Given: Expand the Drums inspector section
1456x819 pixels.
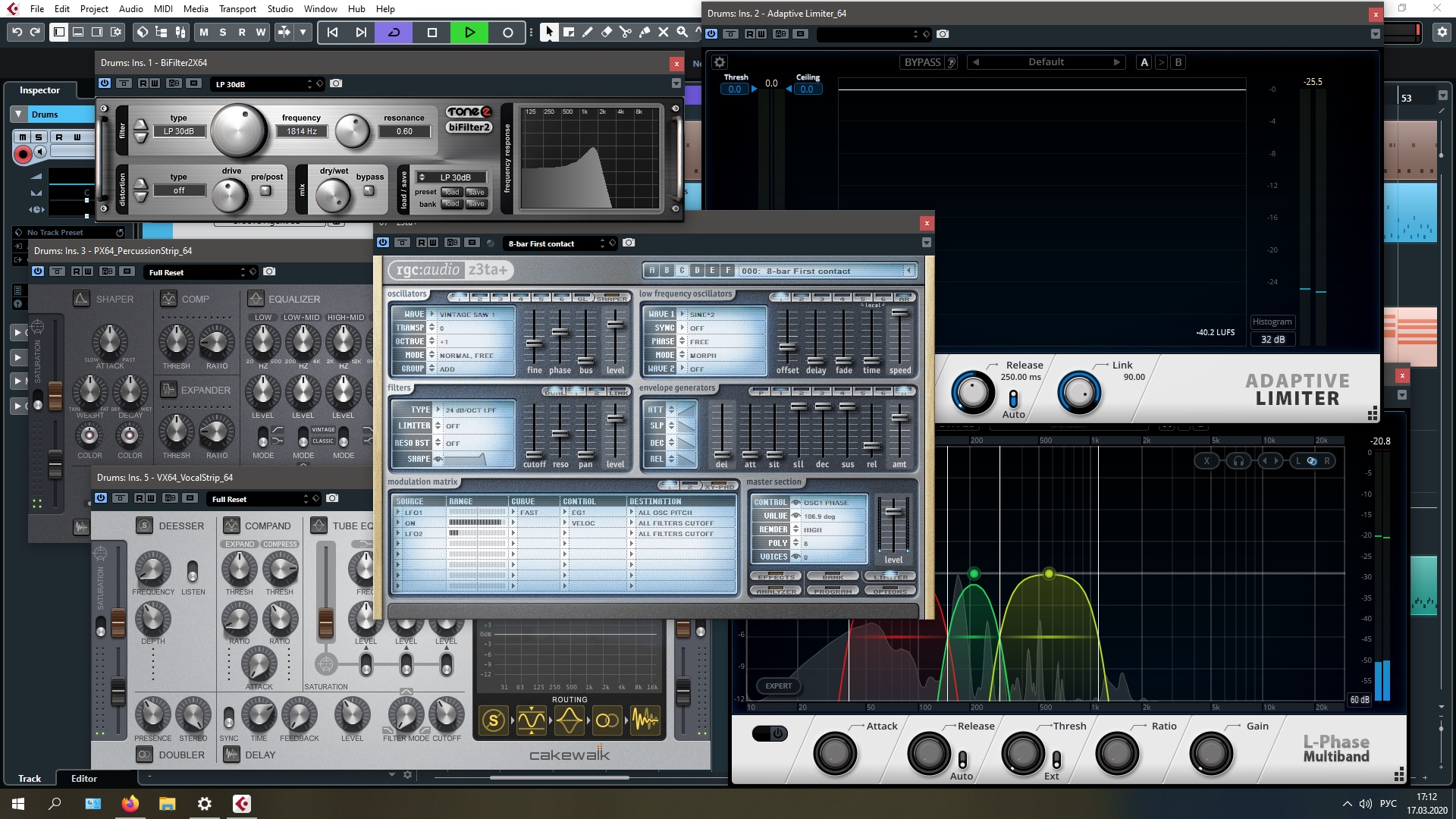Looking at the screenshot, I should pyautogui.click(x=18, y=114).
